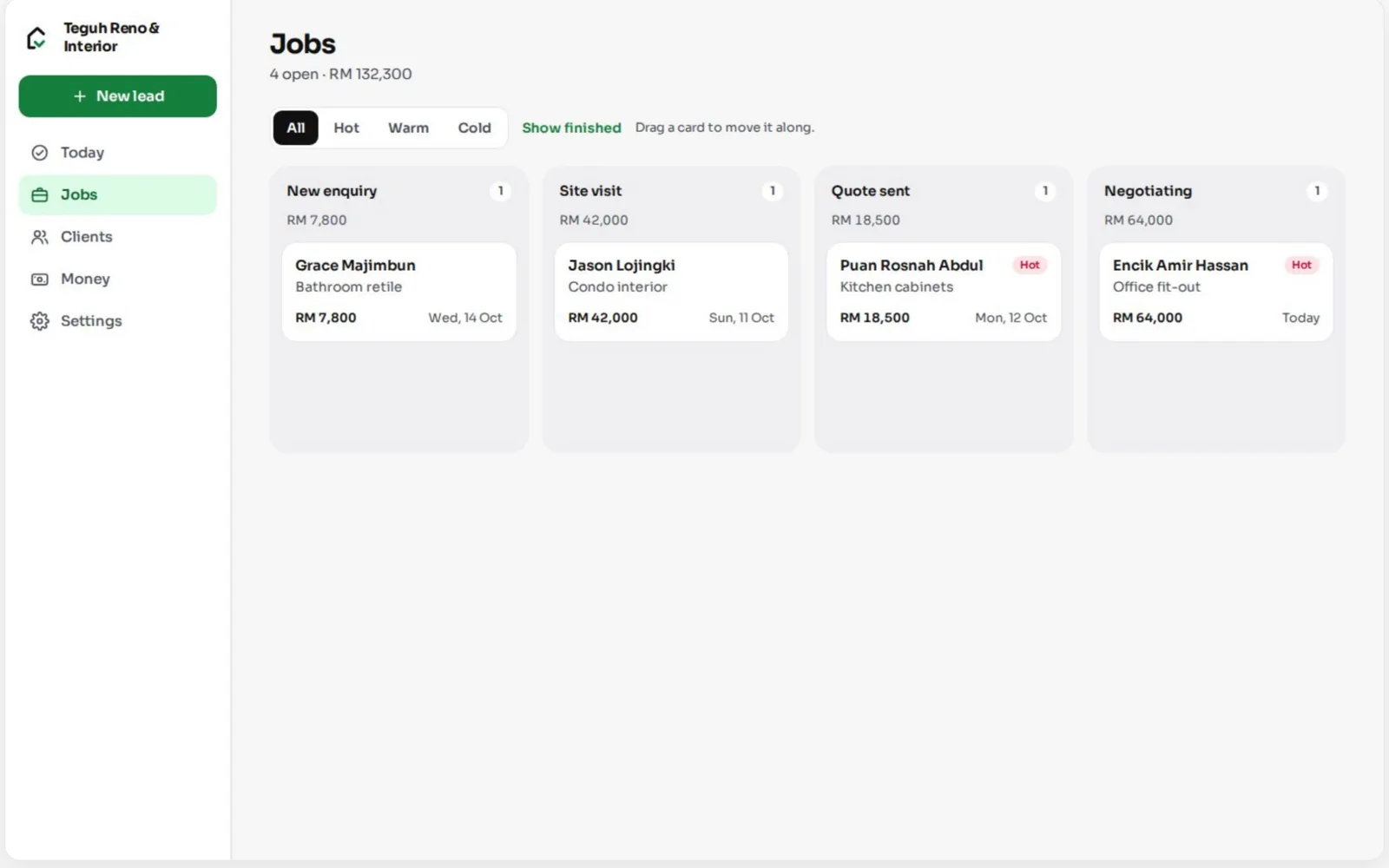Click the New enquiry column heading

tap(332, 191)
